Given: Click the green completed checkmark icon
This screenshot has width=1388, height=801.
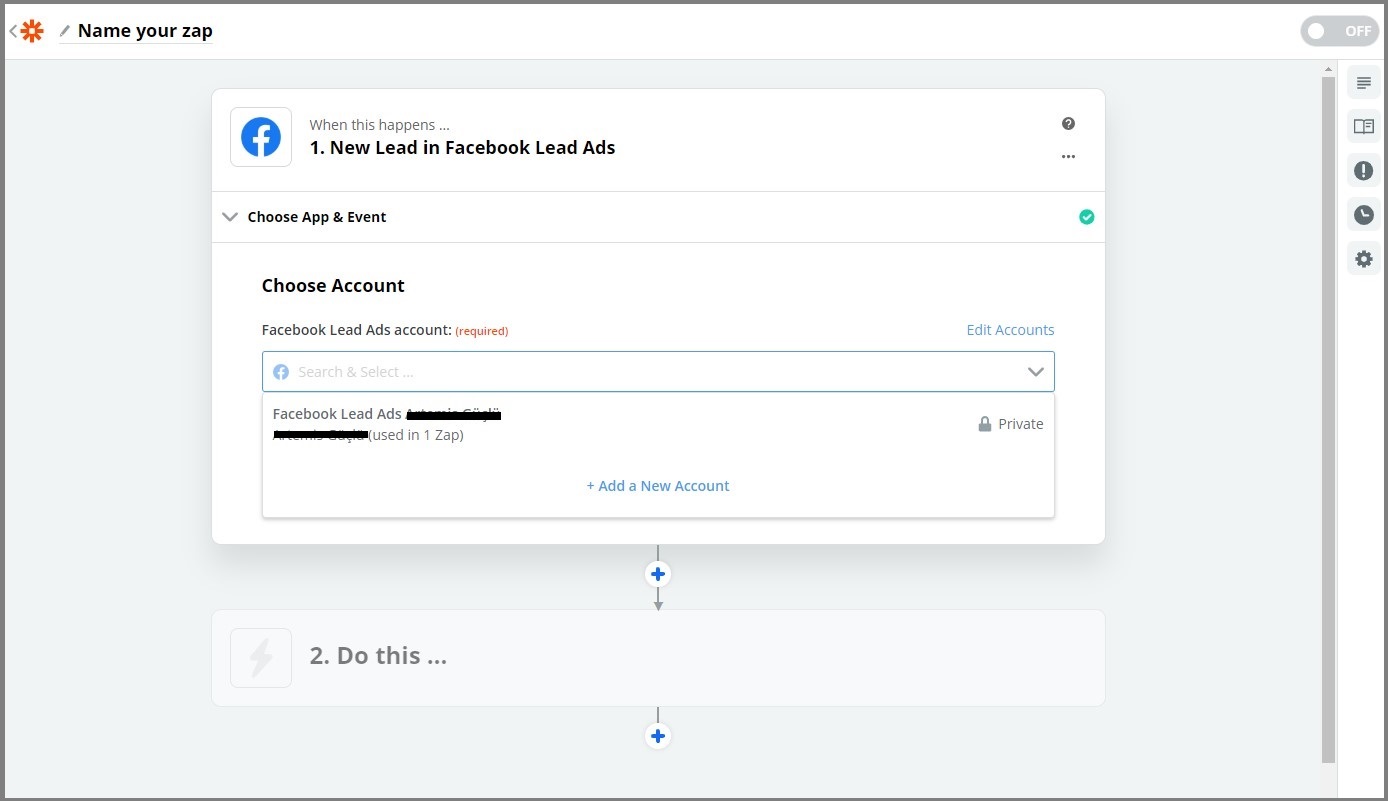Looking at the screenshot, I should point(1086,217).
